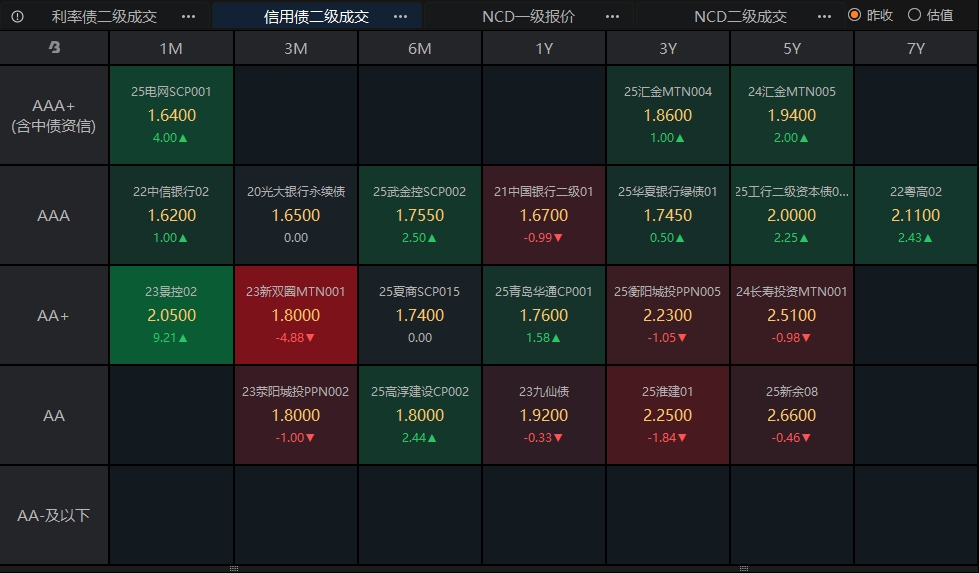Select the 25高淳建设CP002 cell
Image resolution: width=979 pixels, height=573 pixels.
pos(420,415)
